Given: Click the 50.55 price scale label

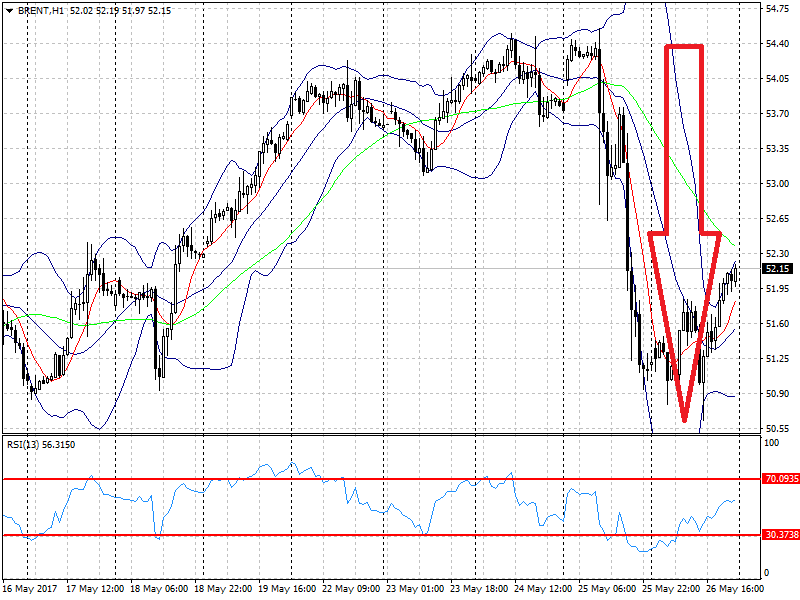Looking at the screenshot, I should [x=776, y=428].
